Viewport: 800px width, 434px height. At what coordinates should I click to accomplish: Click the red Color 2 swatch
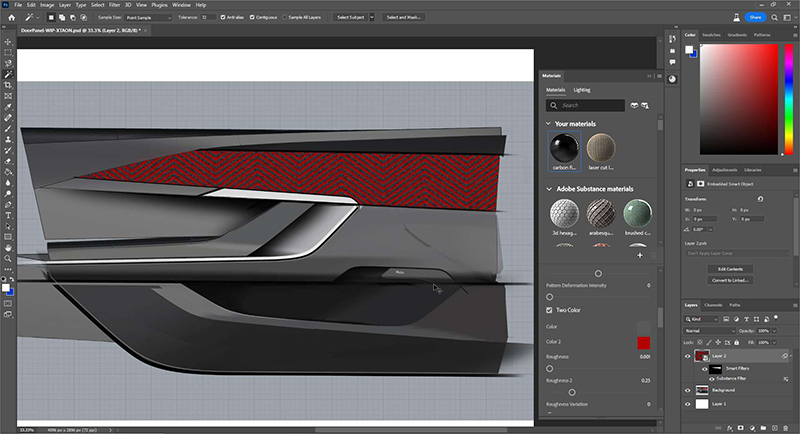[x=643, y=343]
